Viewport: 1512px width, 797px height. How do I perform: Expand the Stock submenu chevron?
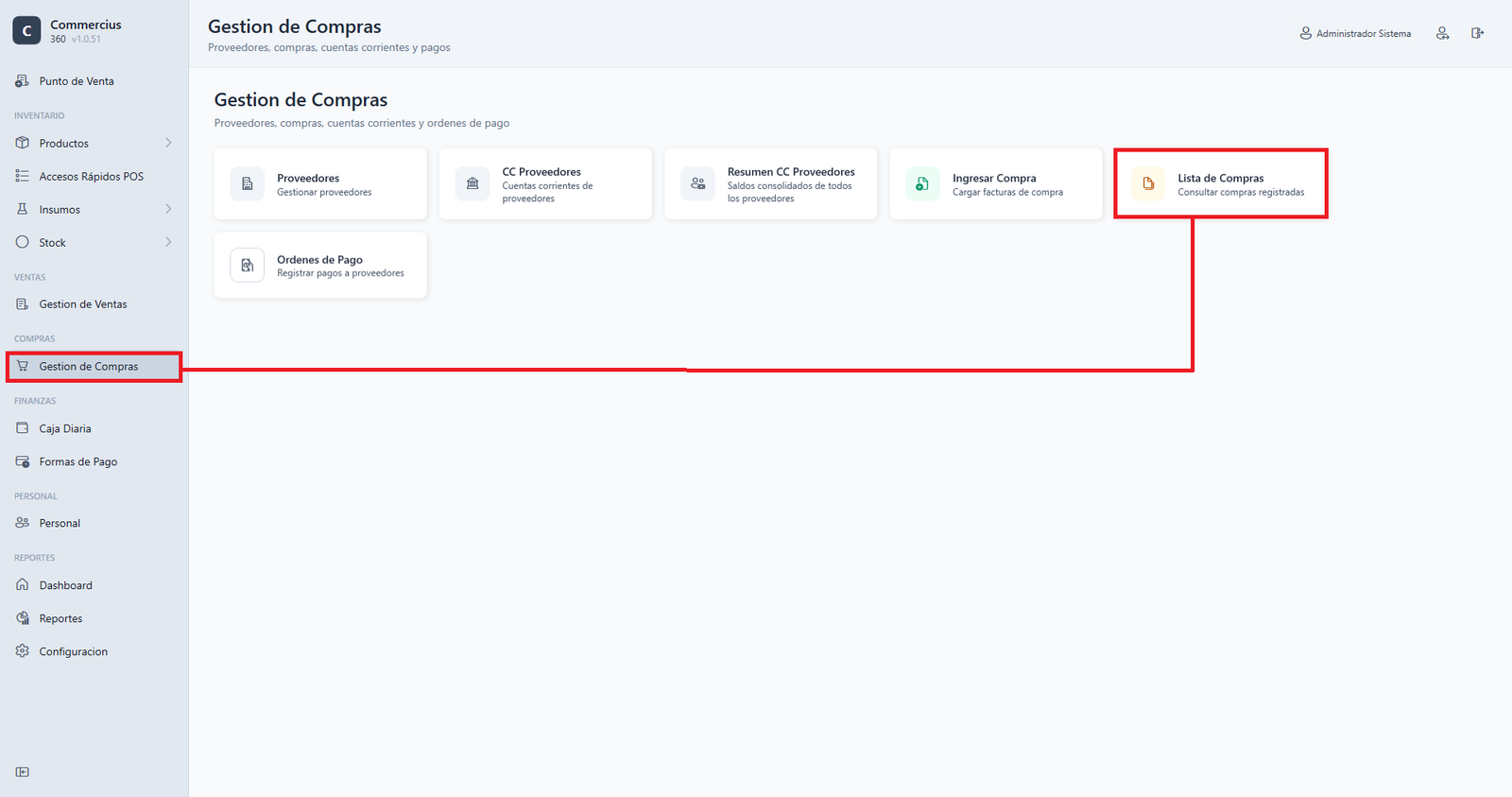click(x=168, y=242)
